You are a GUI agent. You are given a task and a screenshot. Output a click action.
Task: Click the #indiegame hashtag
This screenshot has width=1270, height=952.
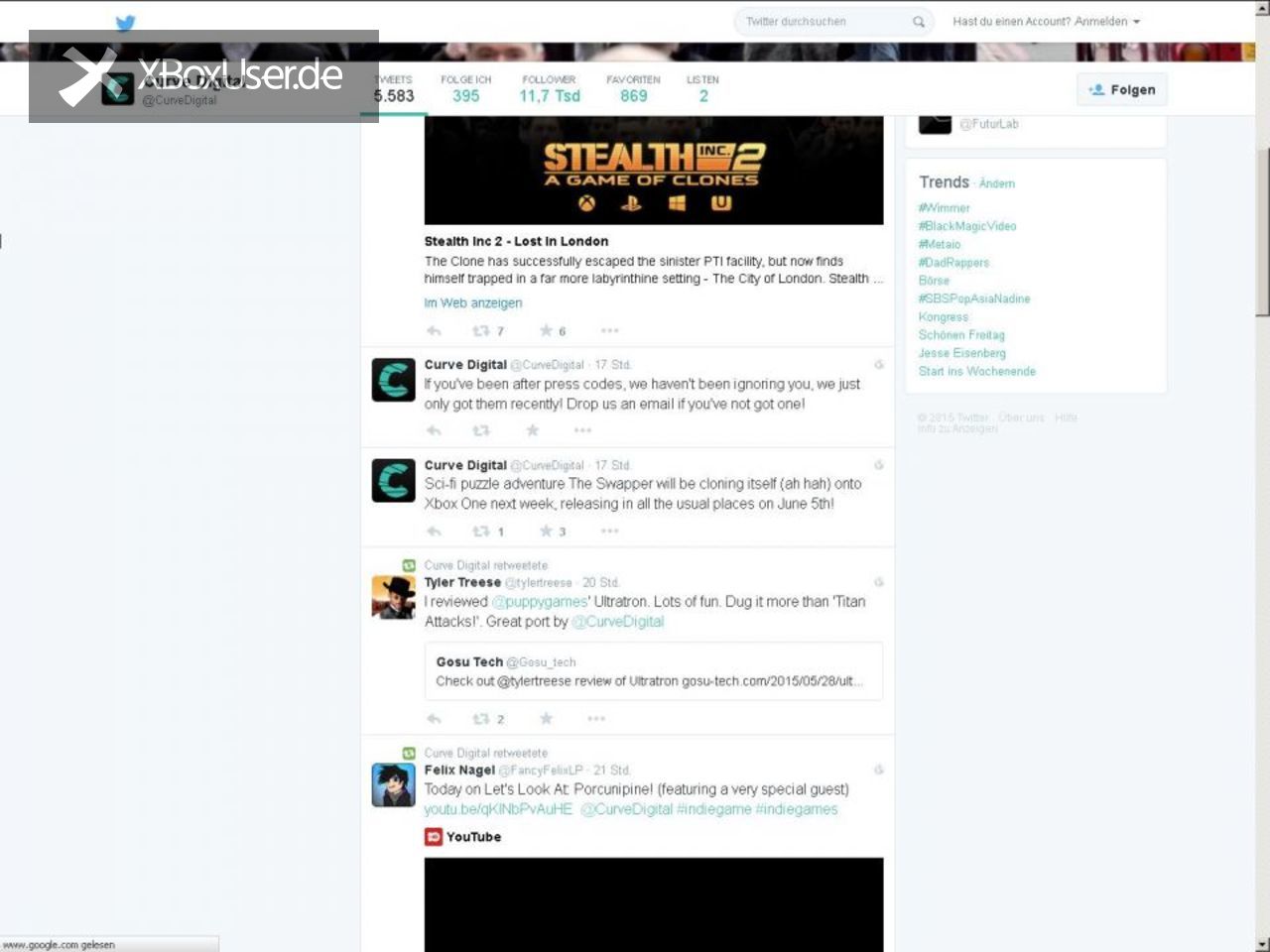[713, 809]
